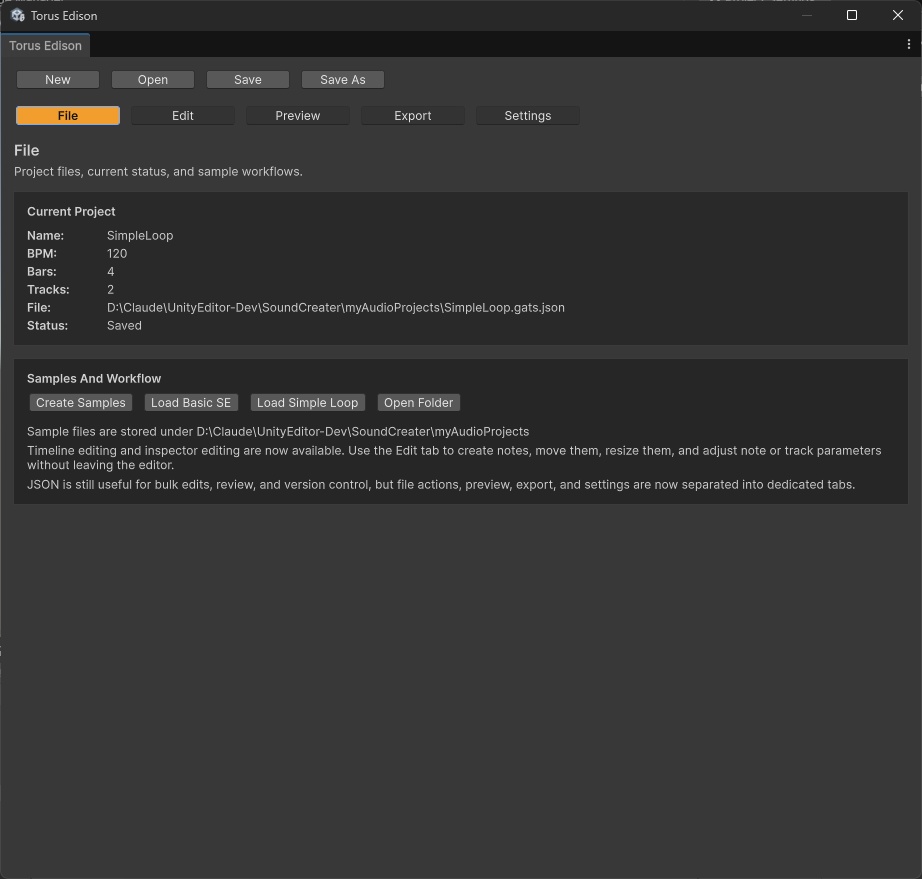The height and width of the screenshot is (879, 922).
Task: Select the Torus Edison window tab
Action: point(45,46)
